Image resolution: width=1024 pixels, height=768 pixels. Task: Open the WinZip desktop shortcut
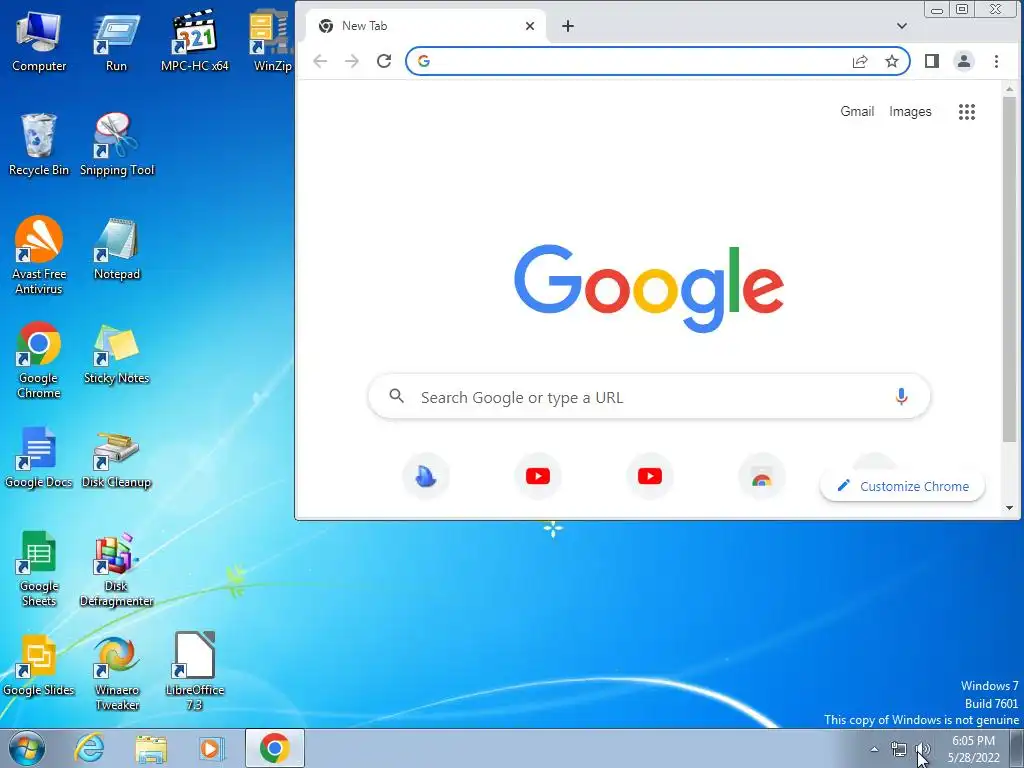pos(272,42)
